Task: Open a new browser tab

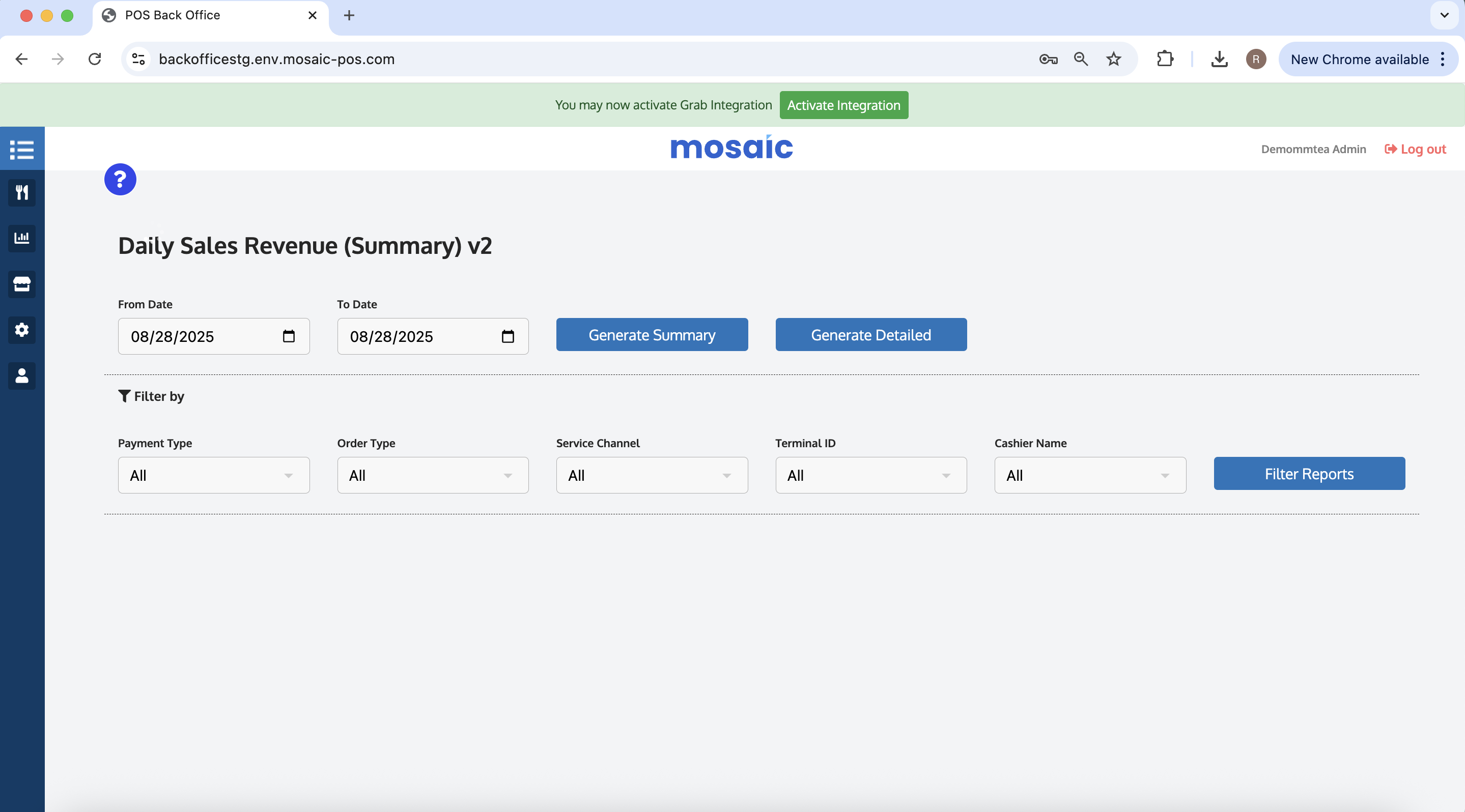Action: [349, 15]
